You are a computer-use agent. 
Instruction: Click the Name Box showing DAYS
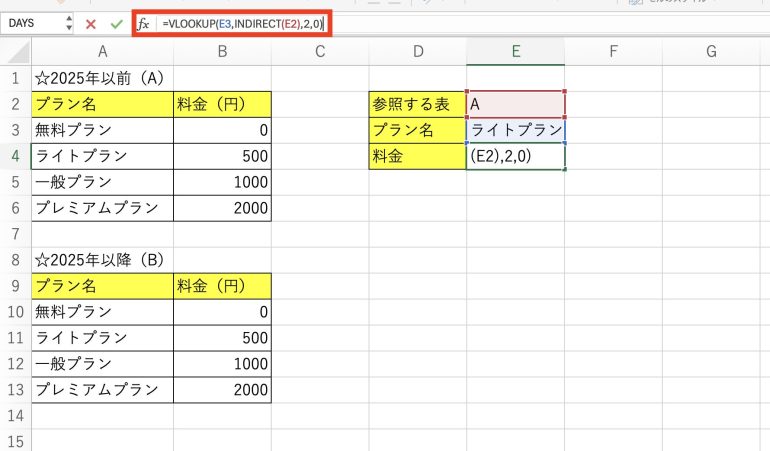coord(32,23)
